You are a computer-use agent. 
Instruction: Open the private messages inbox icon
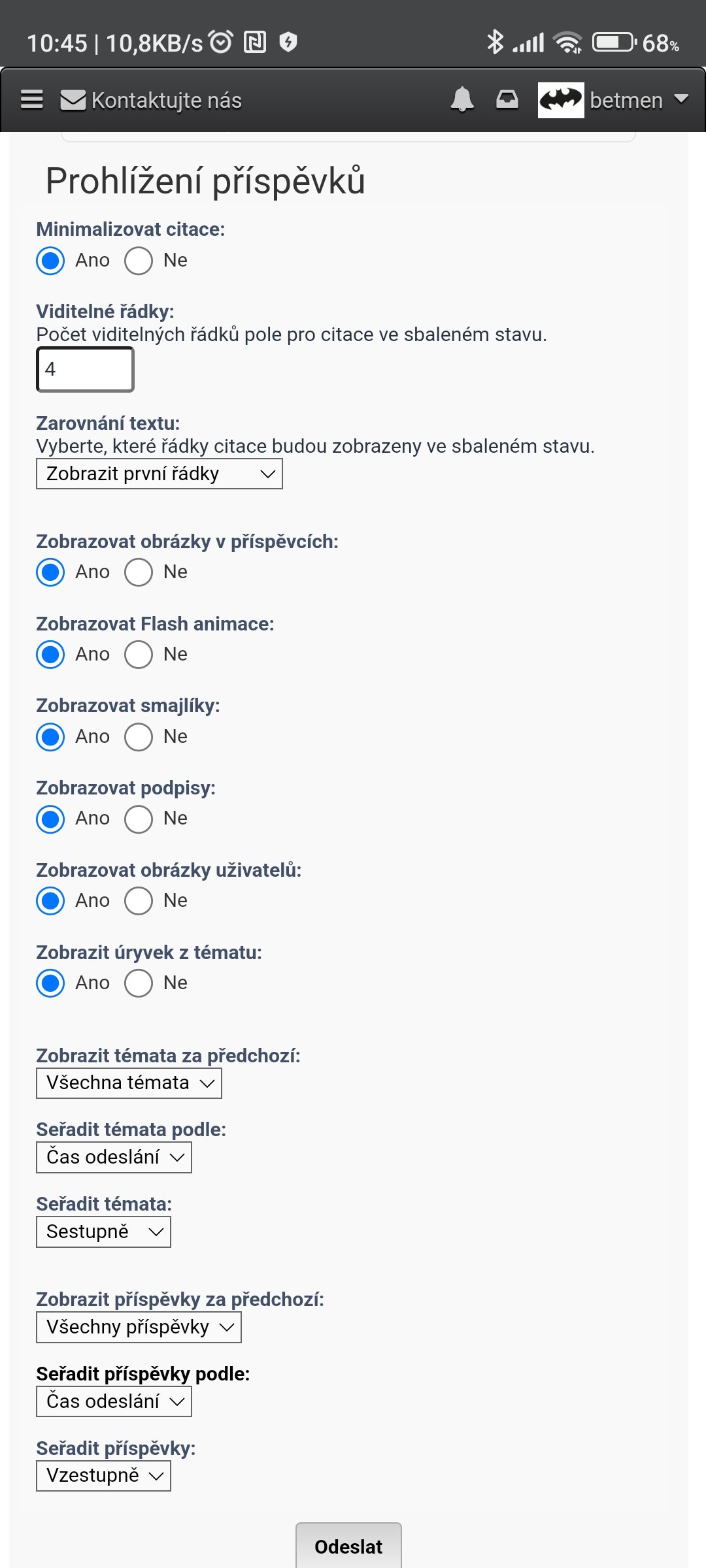[x=507, y=100]
